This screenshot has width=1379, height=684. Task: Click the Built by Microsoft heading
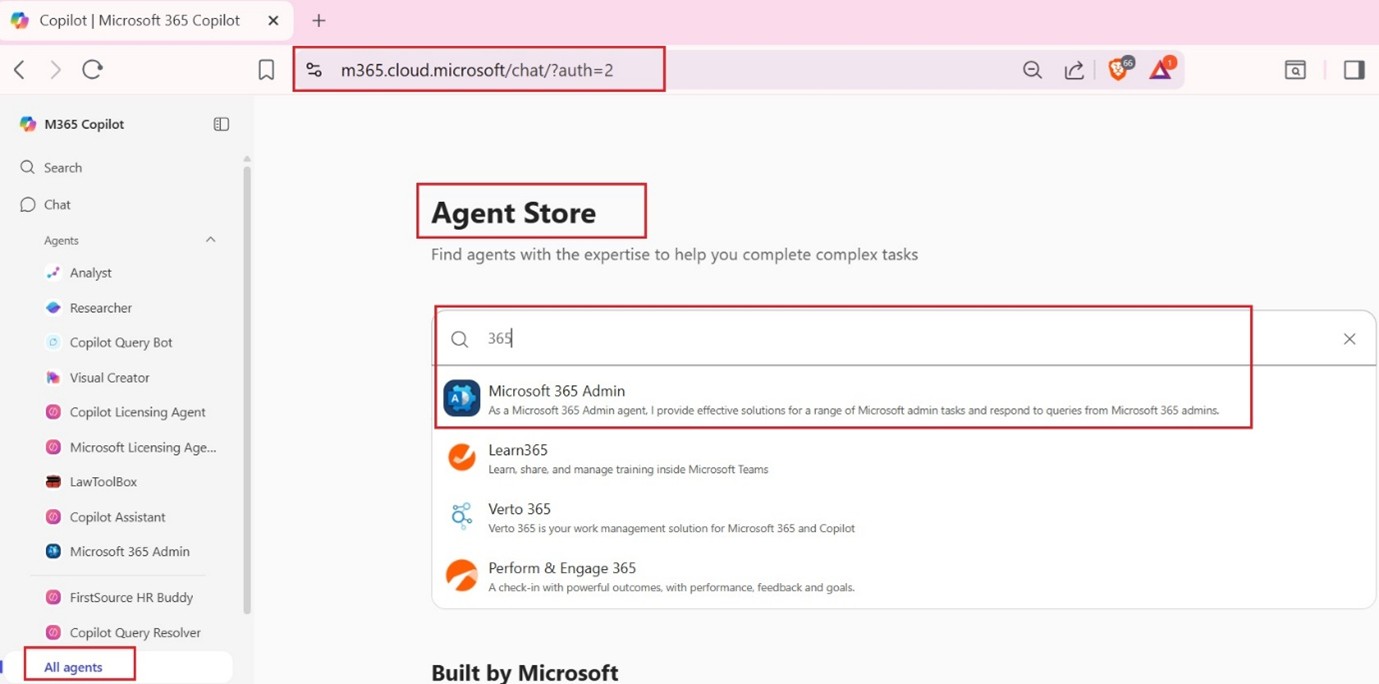525,672
